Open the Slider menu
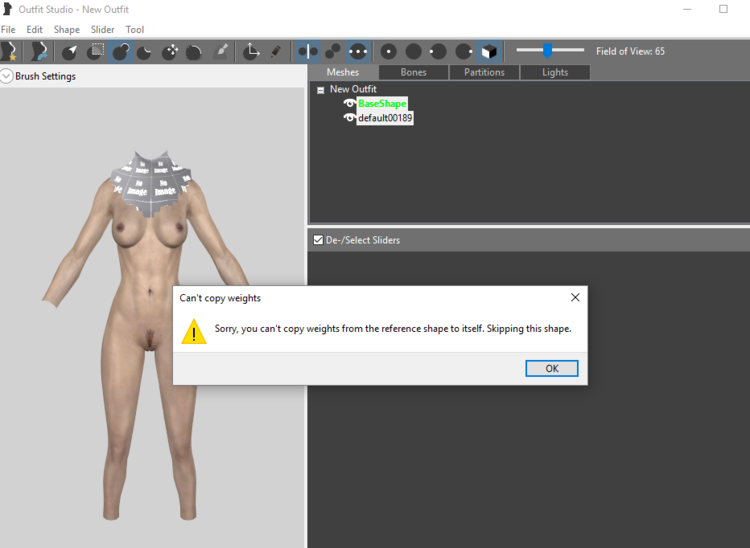This screenshot has width=750, height=548. [x=102, y=30]
